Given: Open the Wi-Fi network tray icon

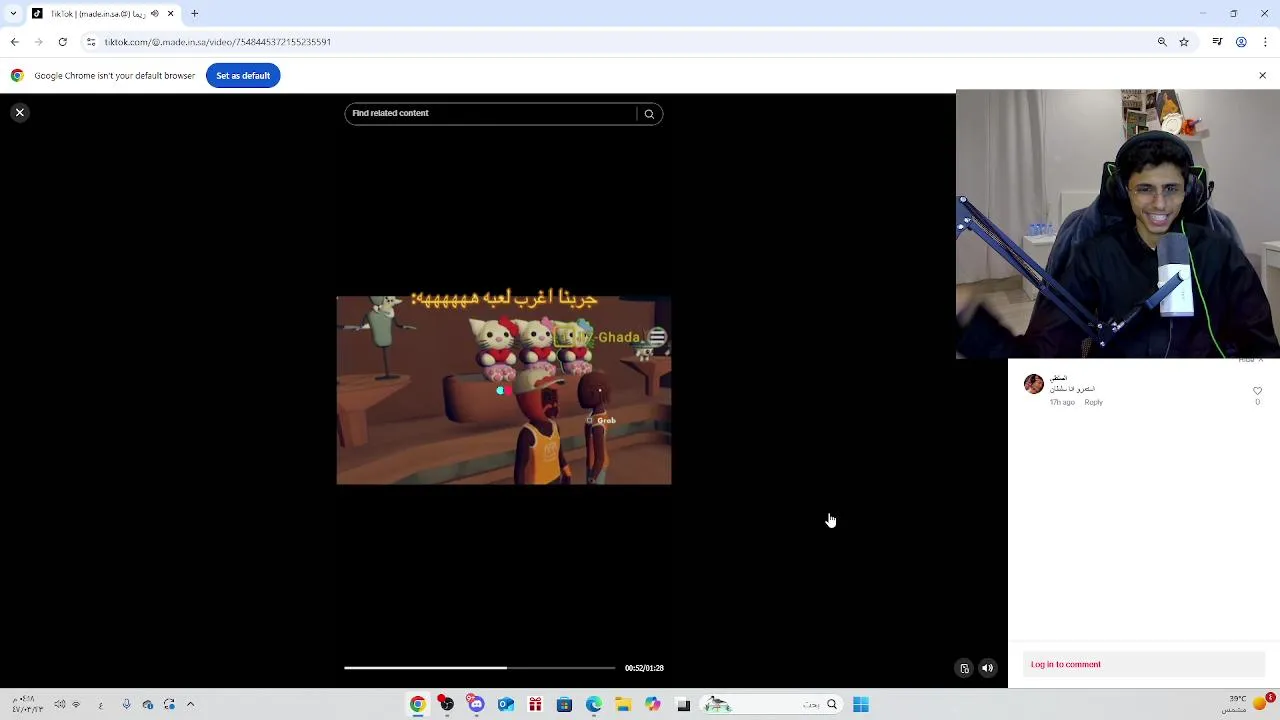Looking at the screenshot, I should [76, 705].
